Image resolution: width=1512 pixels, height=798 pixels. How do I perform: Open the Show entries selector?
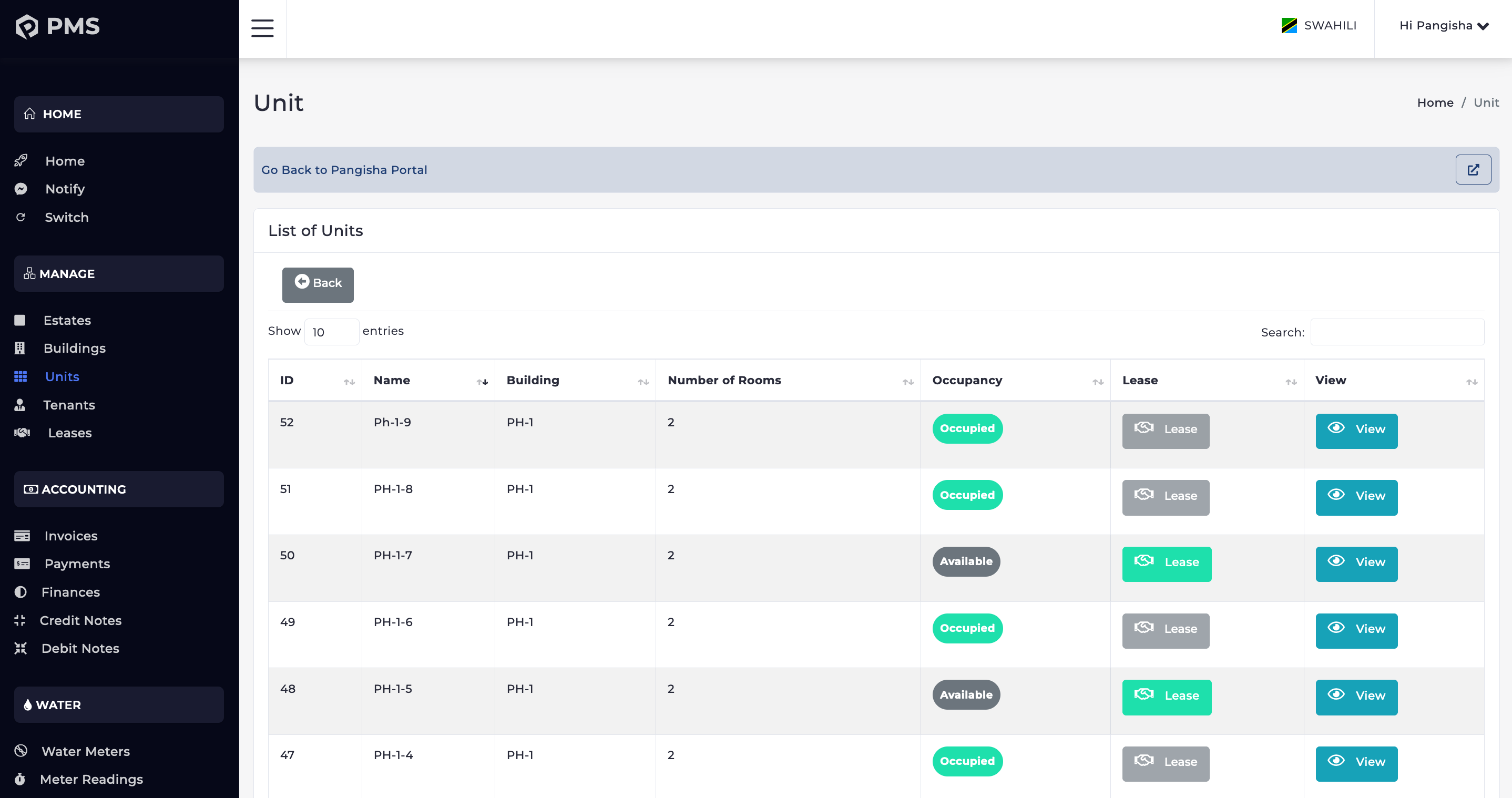[x=331, y=332]
